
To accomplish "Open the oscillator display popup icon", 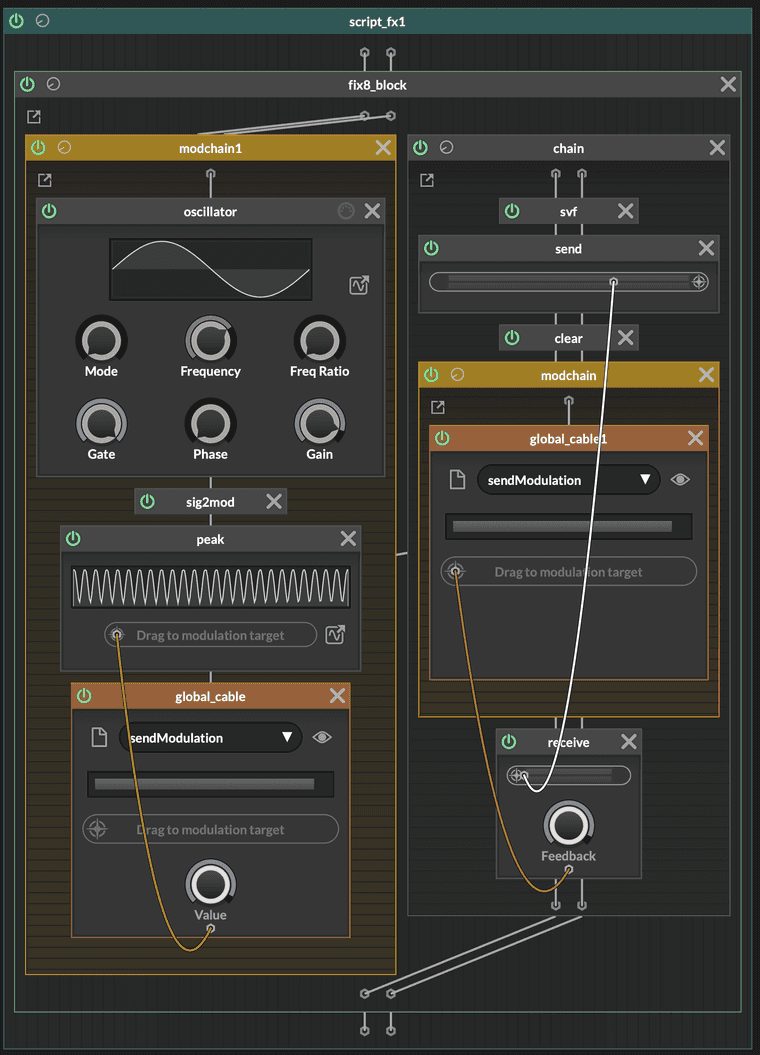I will [x=359, y=286].
